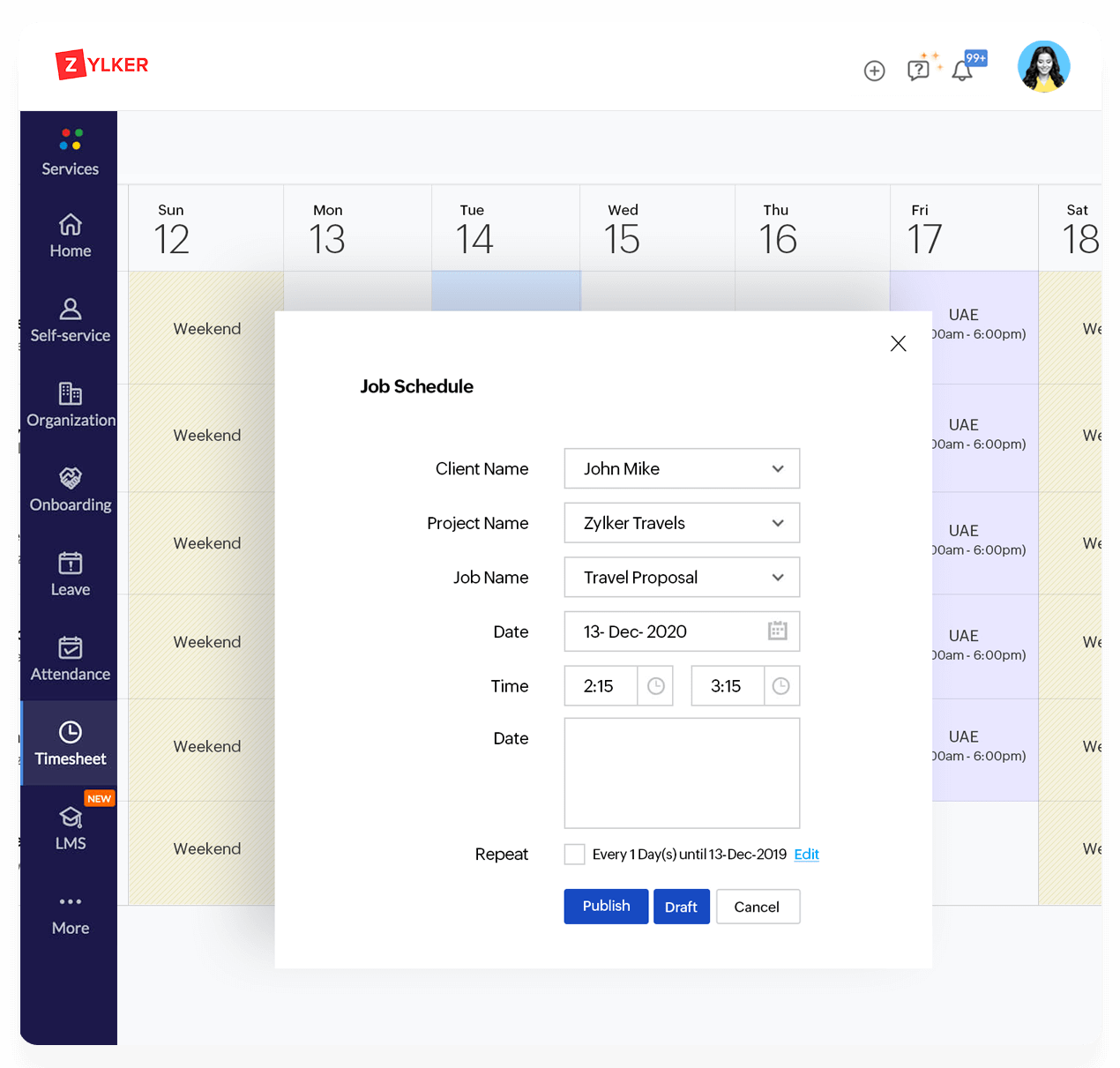Click the Publish button

(606, 906)
